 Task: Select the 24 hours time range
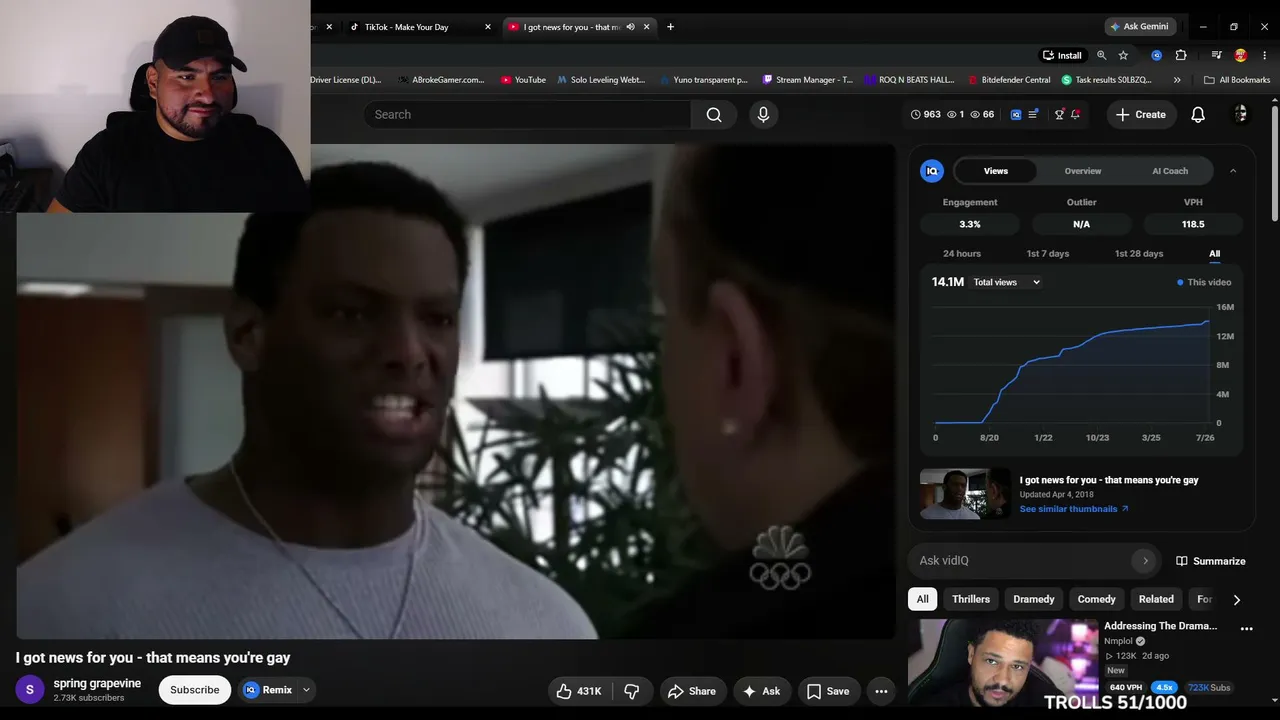962,254
